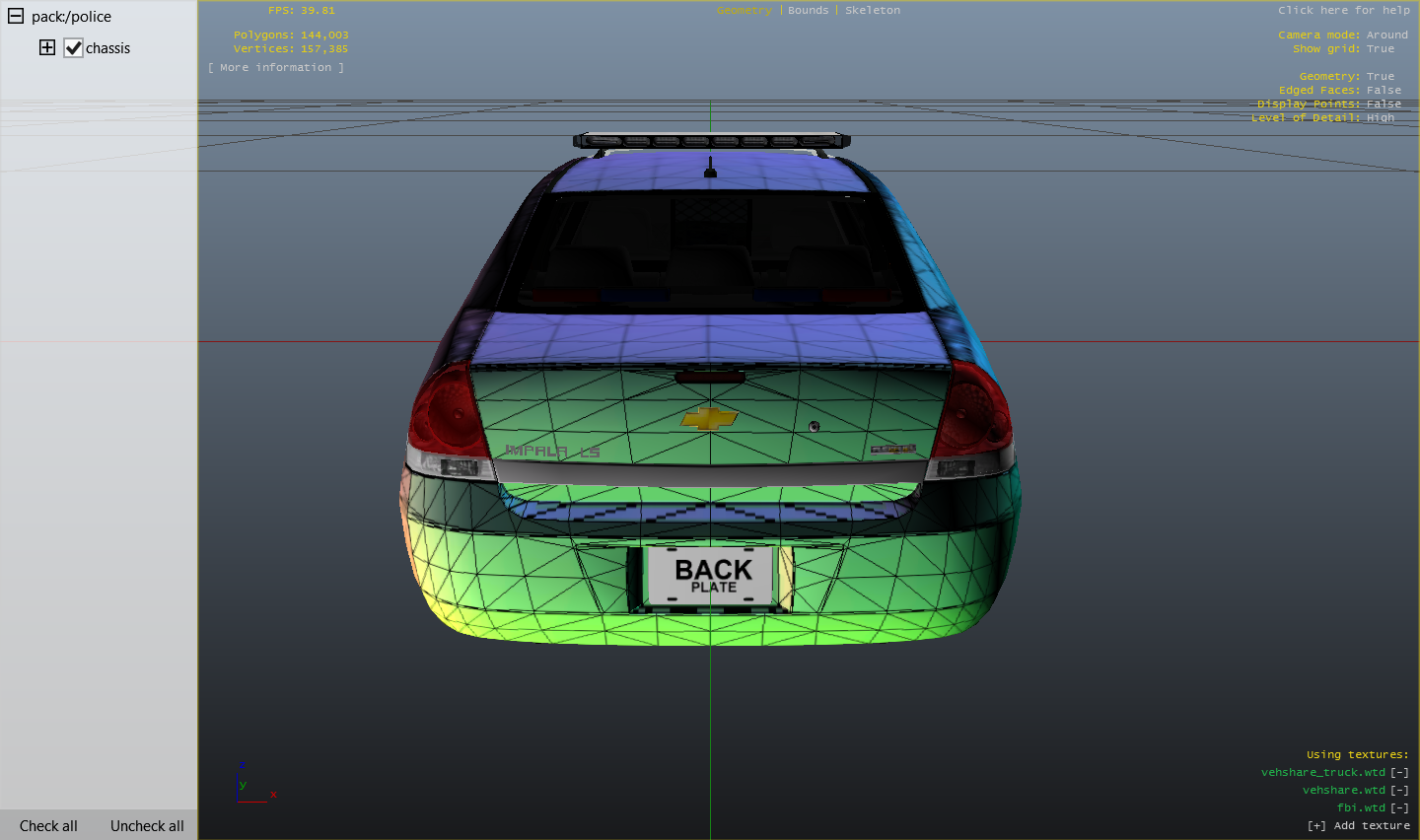The width and height of the screenshot is (1420, 840).
Task: Collapse the pack:/police tree node
Action: (16, 17)
